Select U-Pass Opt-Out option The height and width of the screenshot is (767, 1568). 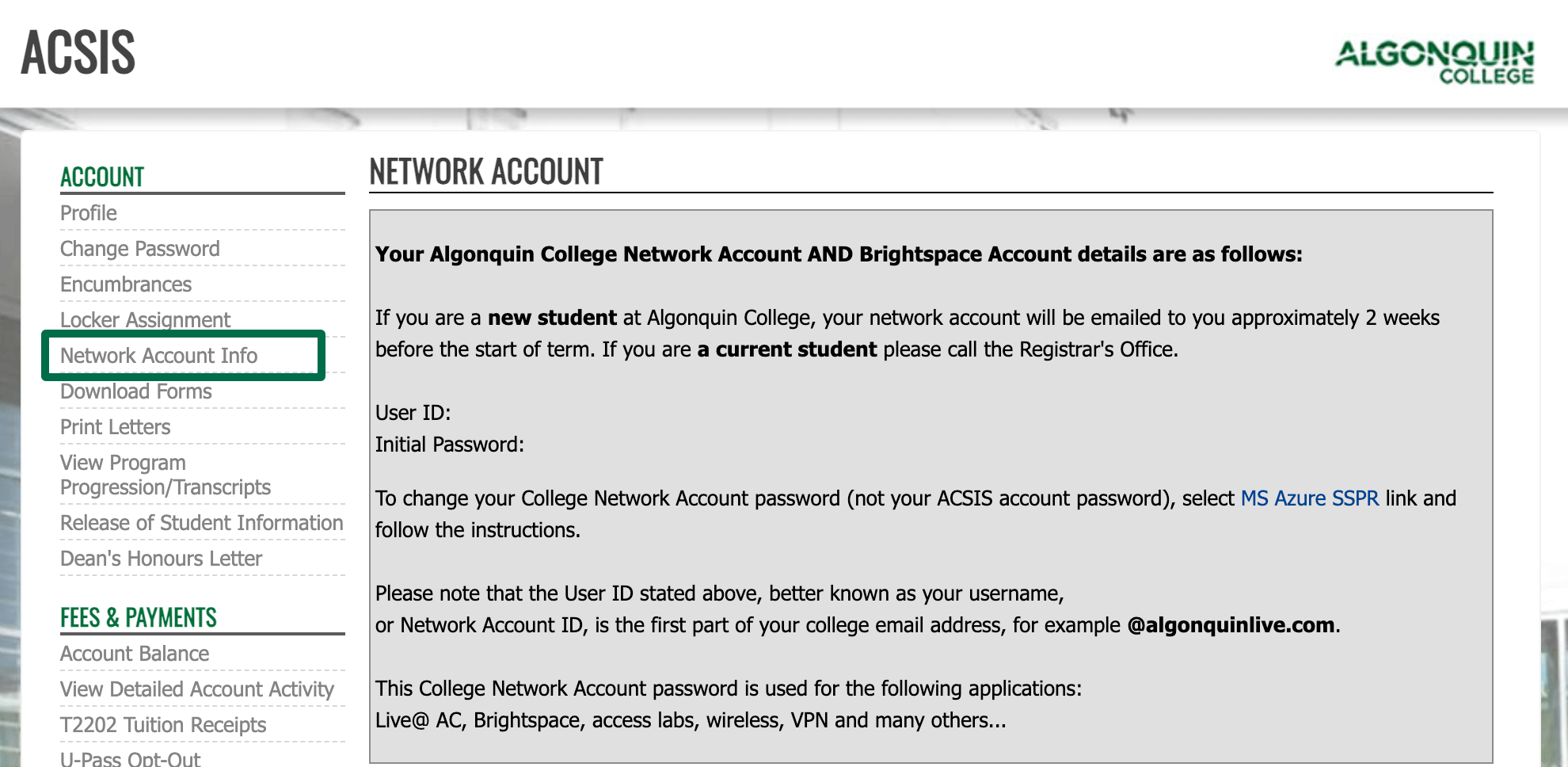click(131, 758)
